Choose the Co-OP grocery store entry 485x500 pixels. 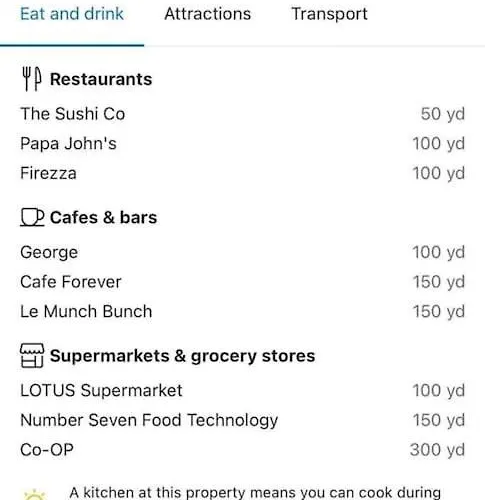[242, 450]
